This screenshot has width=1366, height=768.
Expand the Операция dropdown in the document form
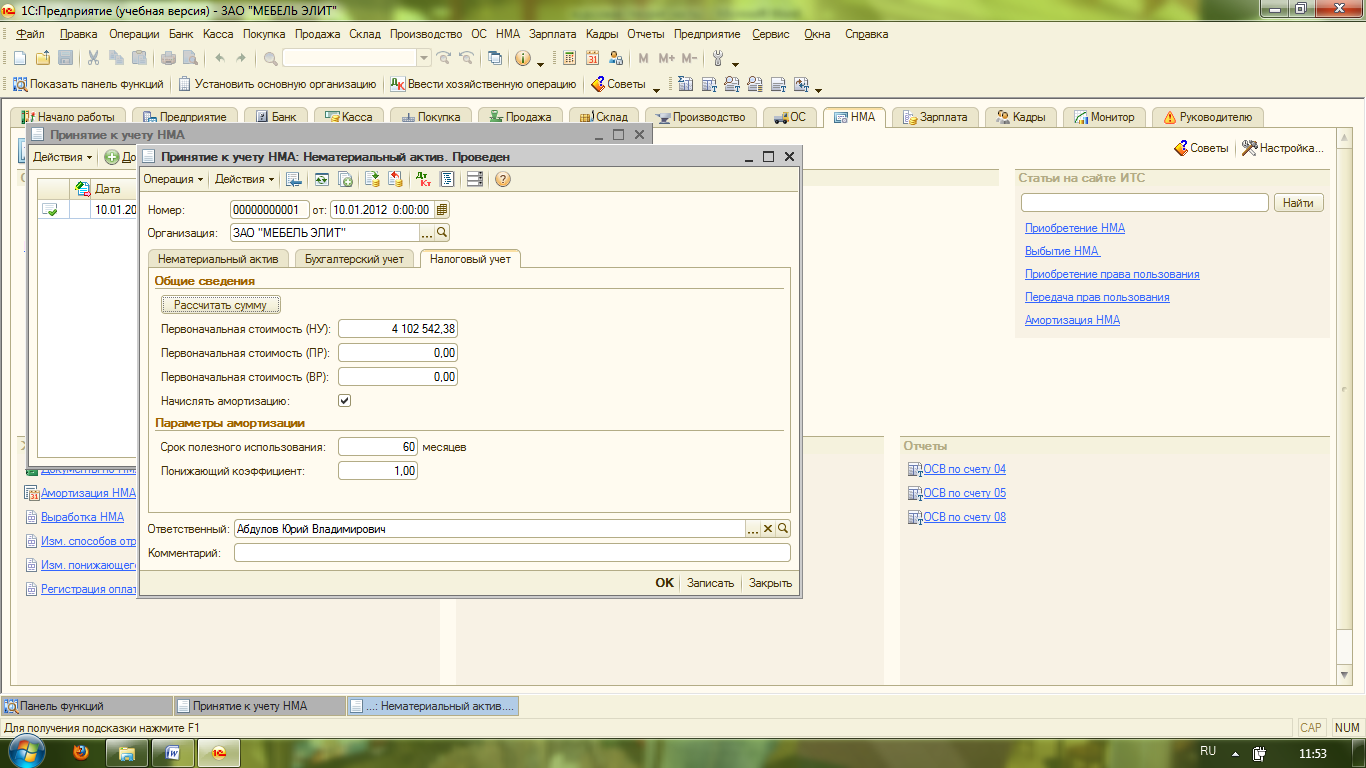(173, 179)
